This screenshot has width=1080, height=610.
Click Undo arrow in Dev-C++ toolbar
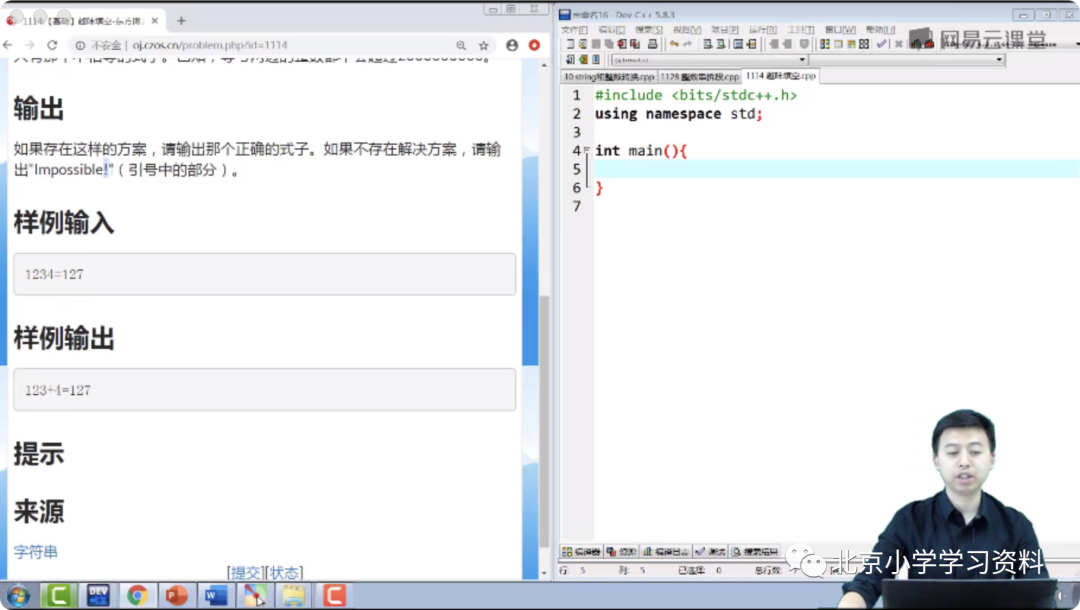[x=674, y=44]
